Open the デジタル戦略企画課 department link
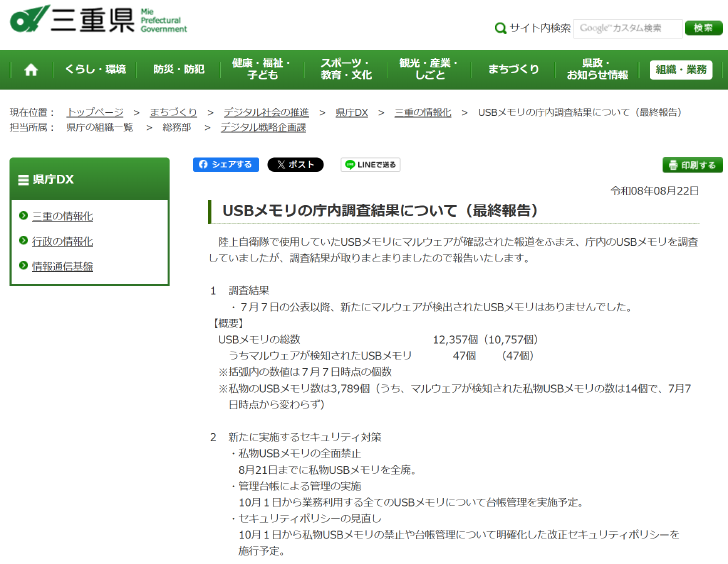This screenshot has width=728, height=564. (263, 127)
